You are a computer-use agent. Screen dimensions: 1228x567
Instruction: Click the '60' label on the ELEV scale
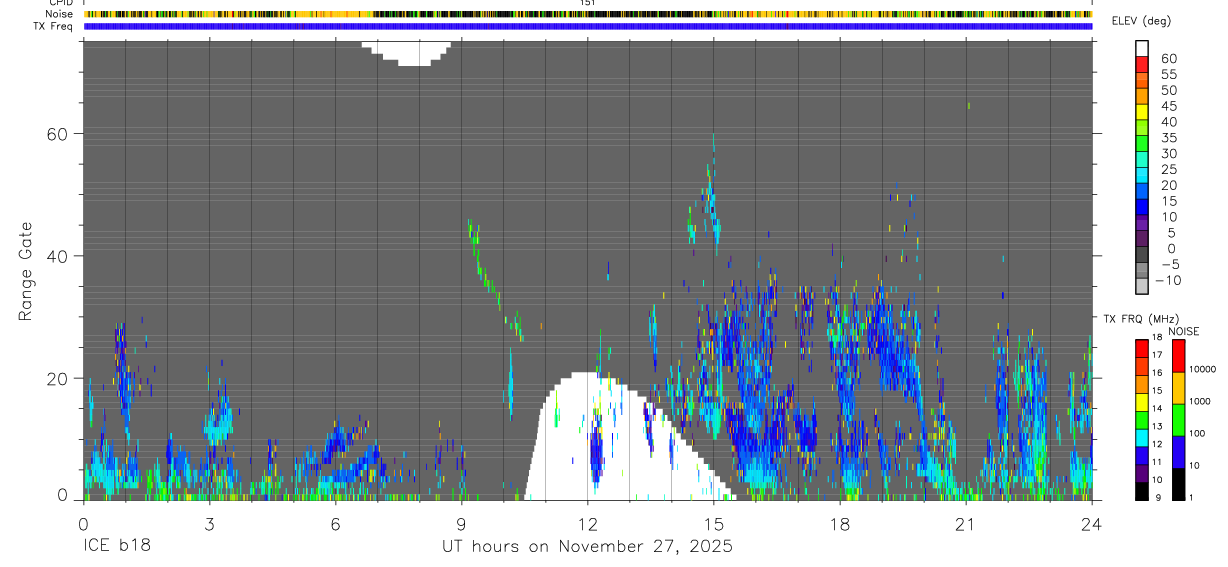click(x=1167, y=58)
